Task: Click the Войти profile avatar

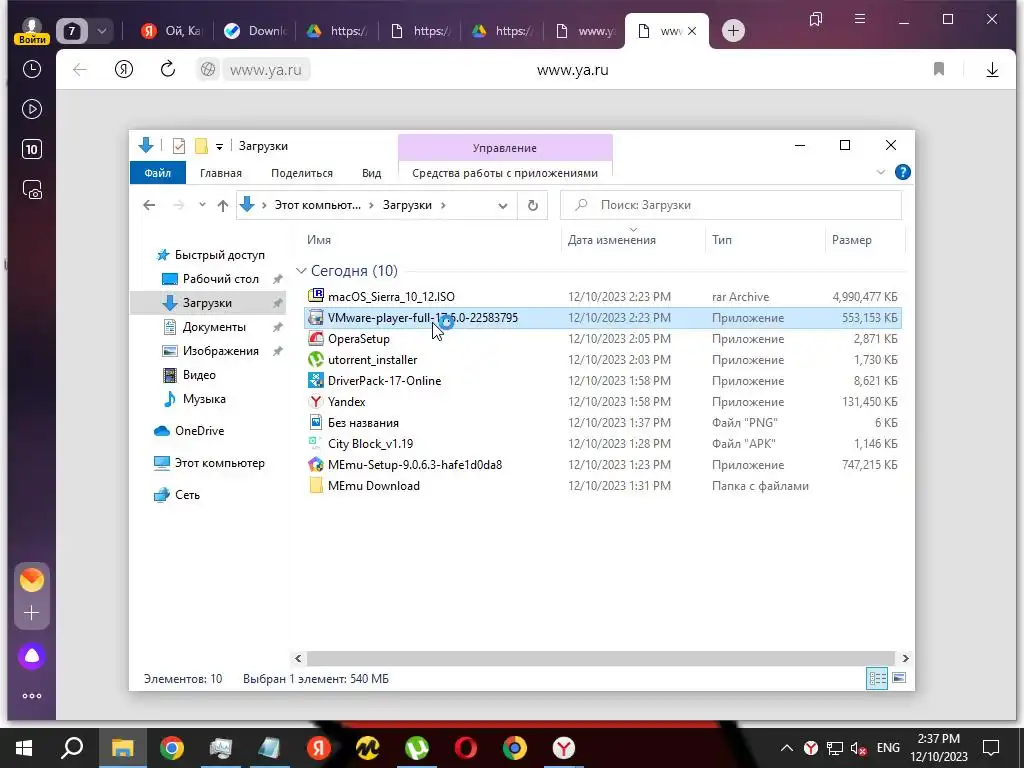Action: coord(31,29)
